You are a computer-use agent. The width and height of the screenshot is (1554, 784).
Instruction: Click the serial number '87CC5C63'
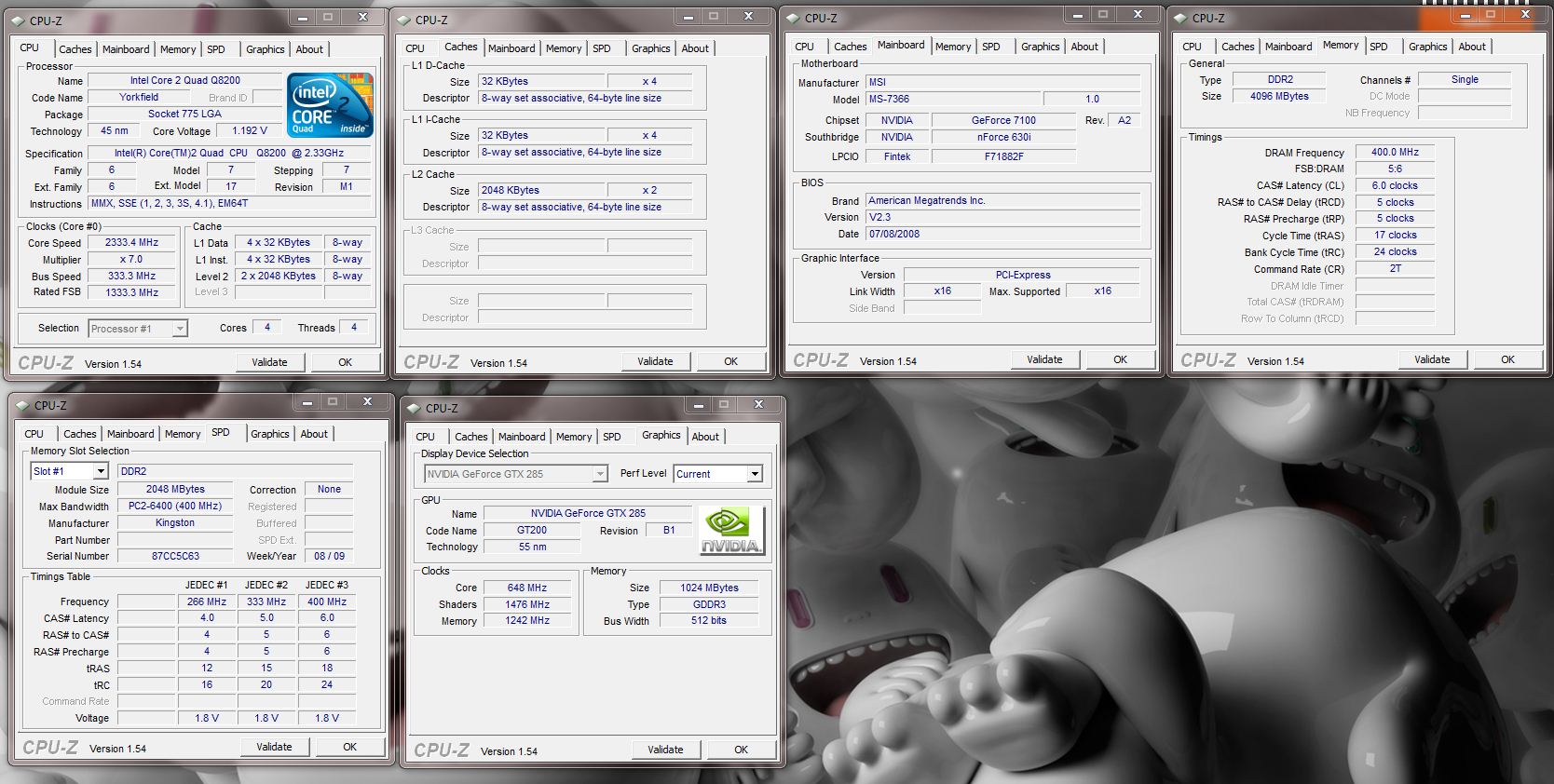tap(175, 556)
